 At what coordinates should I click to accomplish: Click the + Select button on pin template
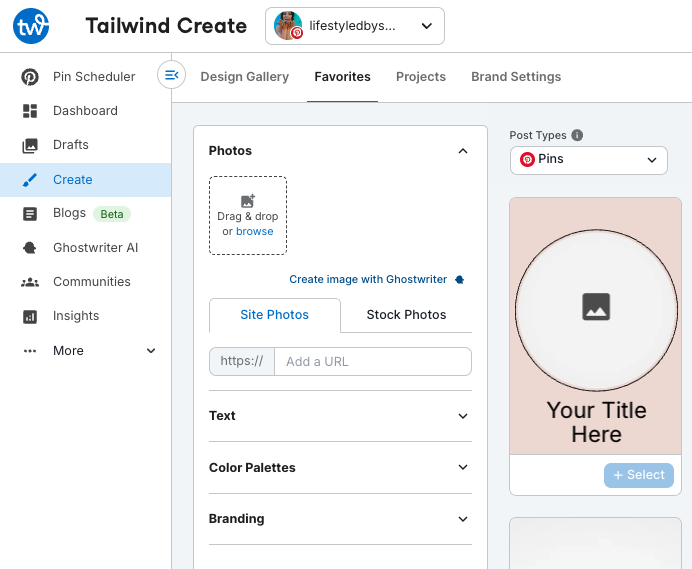pyautogui.click(x=639, y=475)
